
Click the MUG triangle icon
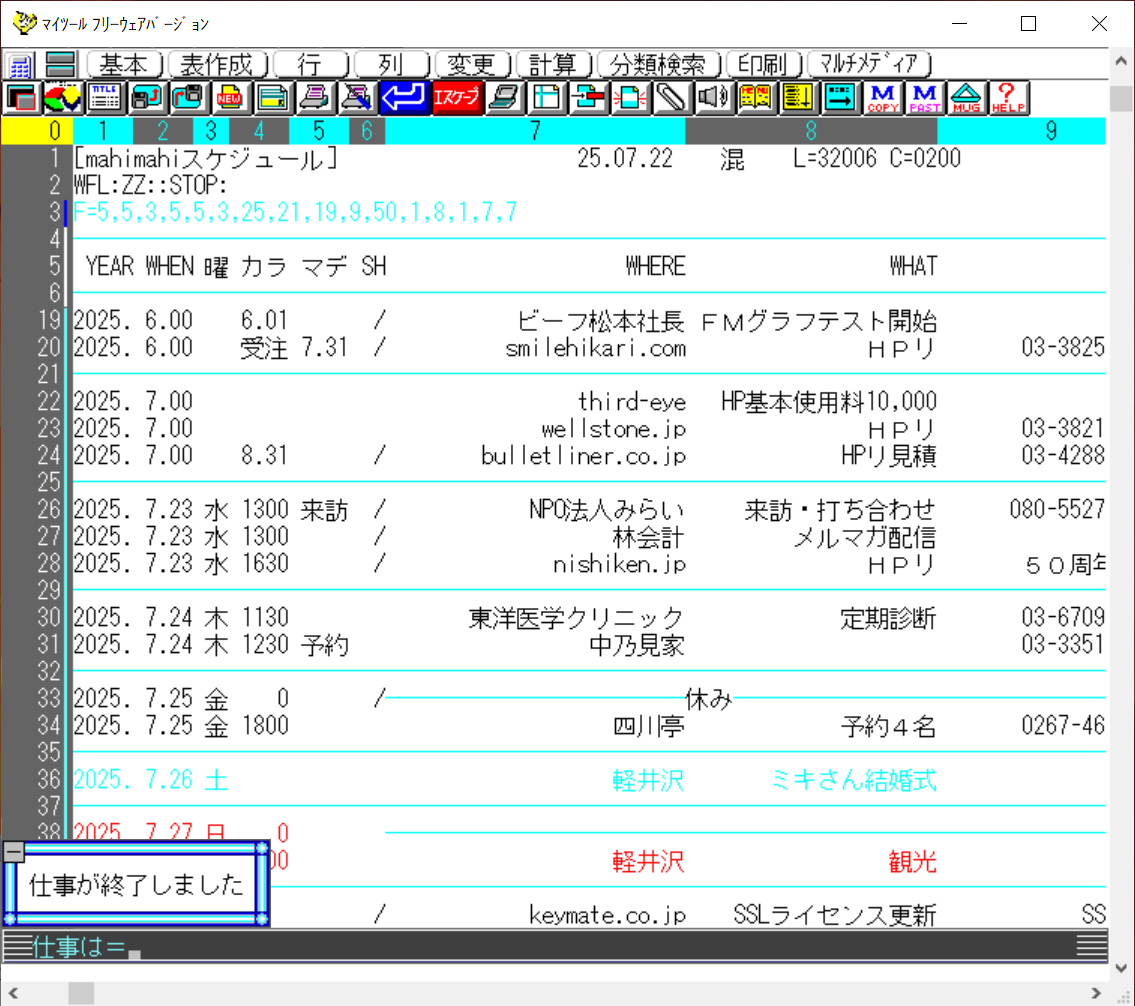tap(967, 97)
